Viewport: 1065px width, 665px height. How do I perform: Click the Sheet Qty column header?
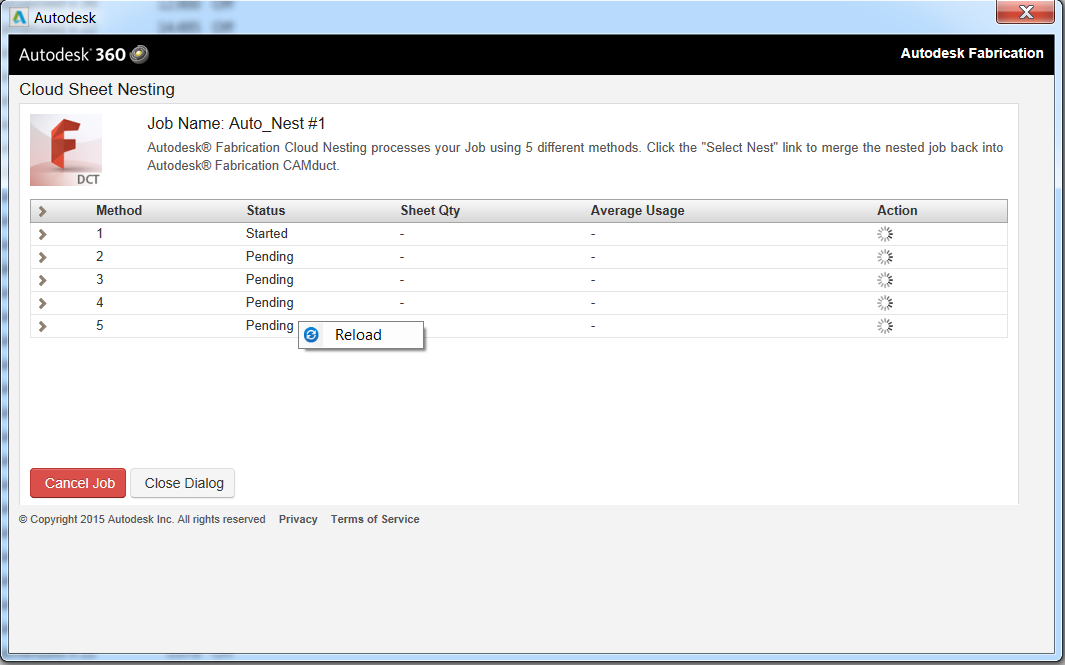430,211
